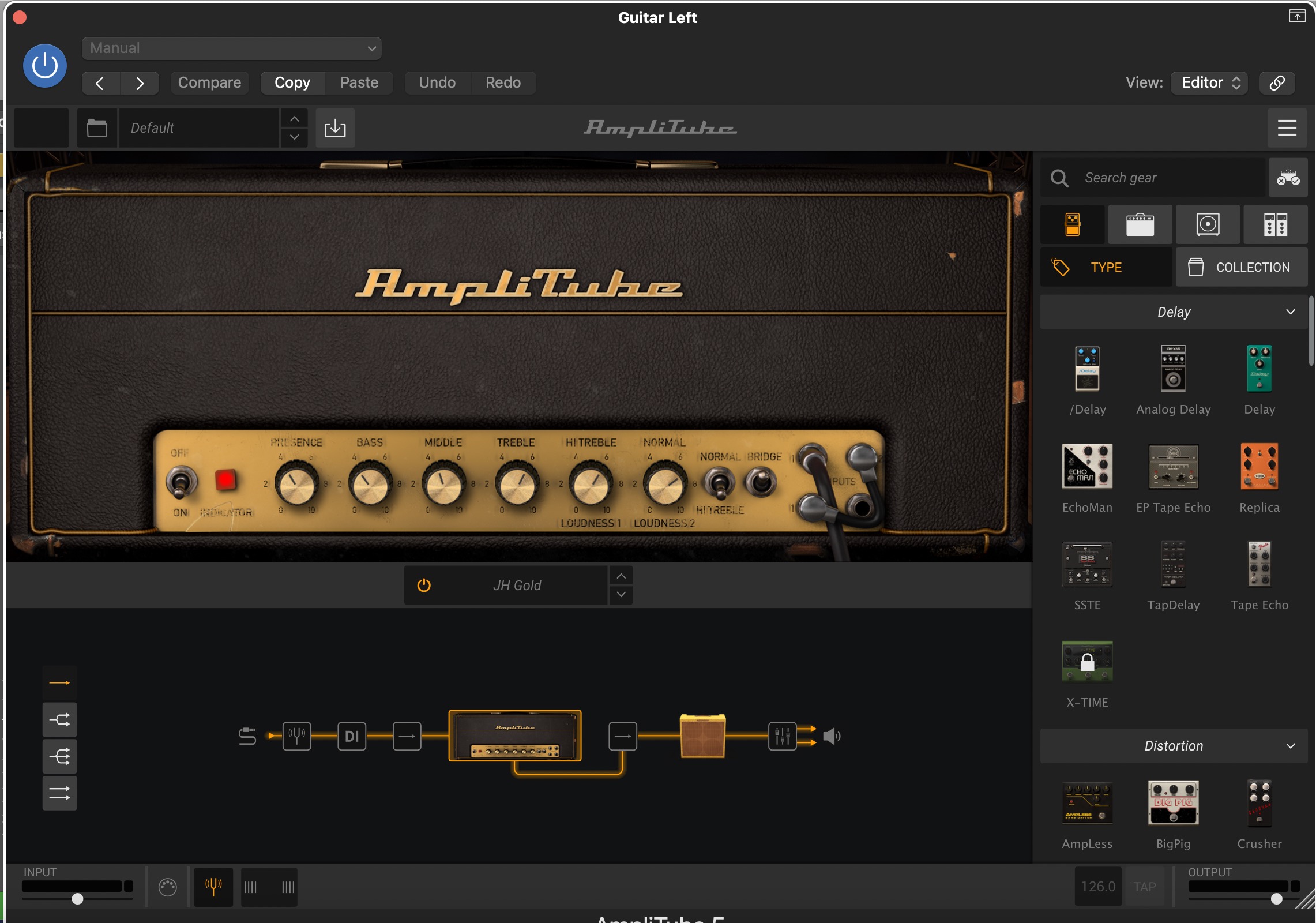Viewport: 1316px width, 923px height.
Task: Select the three-way split routing icon
Action: tap(59, 756)
